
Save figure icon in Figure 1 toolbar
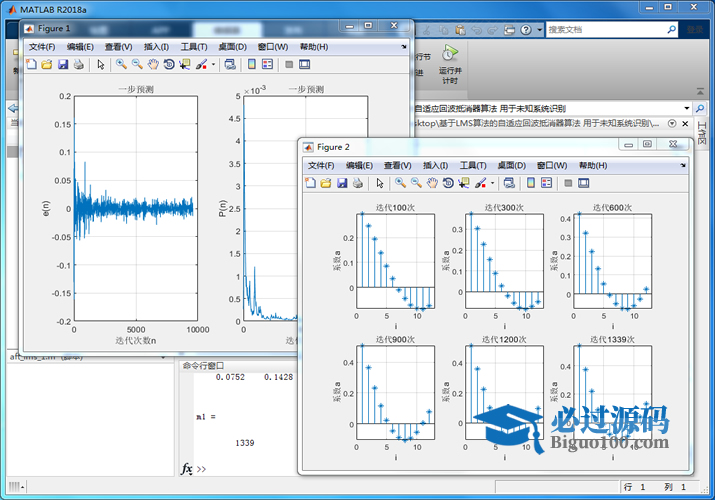pyautogui.click(x=62, y=64)
